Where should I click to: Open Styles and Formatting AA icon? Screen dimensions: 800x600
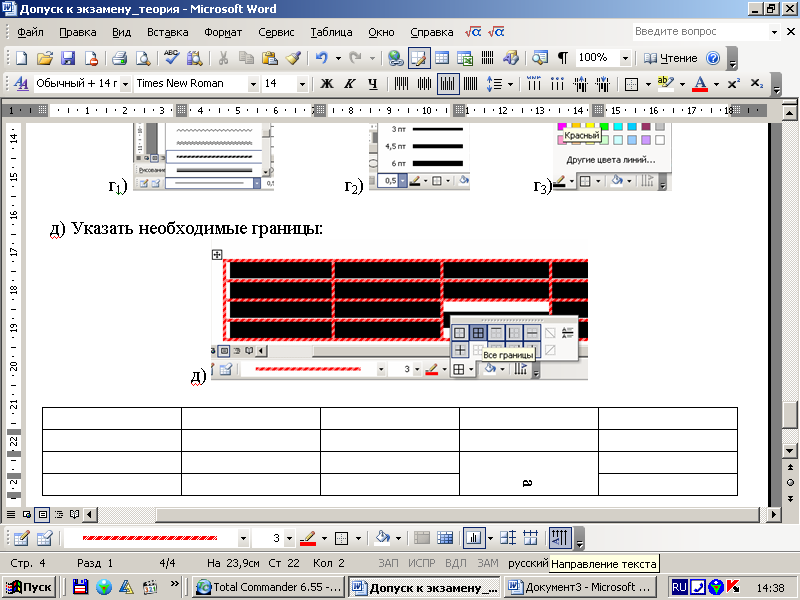[21, 84]
